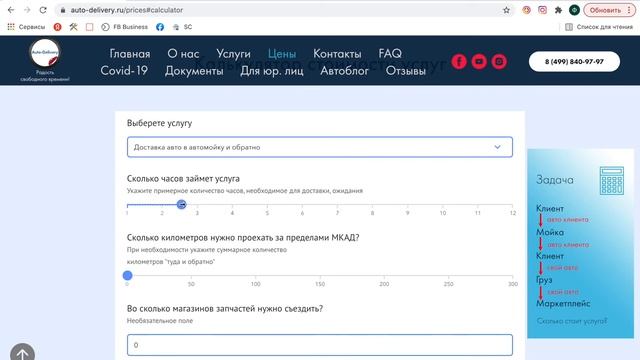Open the О нас menu item
Viewport: 640px width, 360px height.
tap(183, 53)
